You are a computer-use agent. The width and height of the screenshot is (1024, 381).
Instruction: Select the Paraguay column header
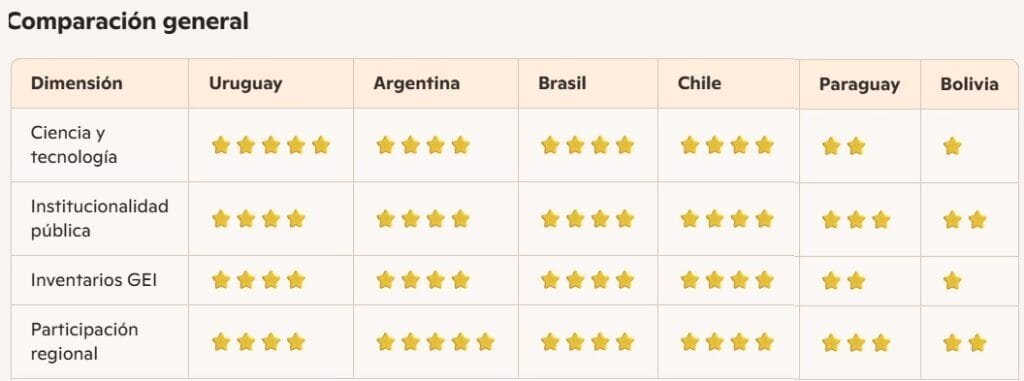tap(859, 84)
